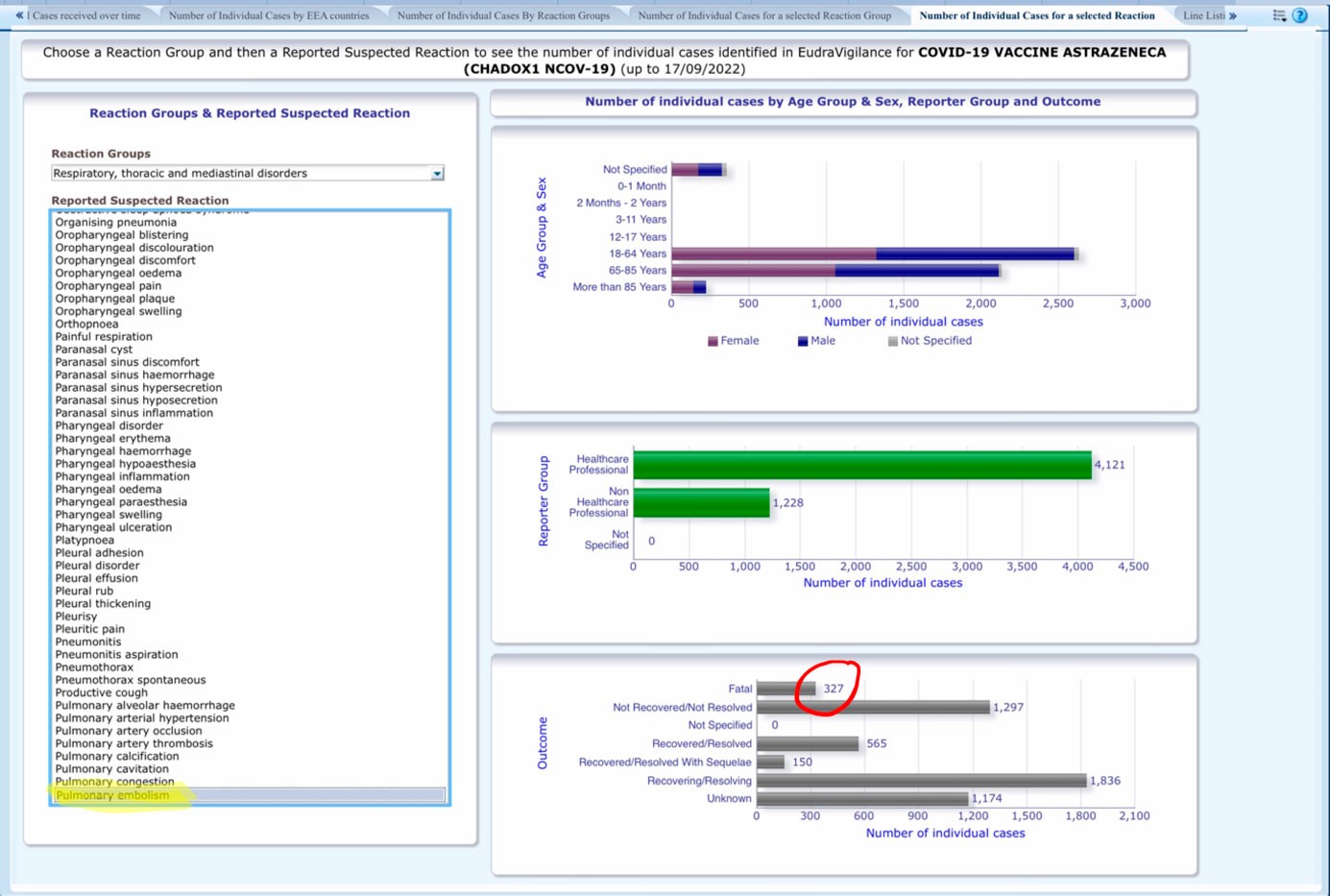1330x896 pixels.
Task: Select Pulmonary embolism in reaction list
Action: [112, 795]
